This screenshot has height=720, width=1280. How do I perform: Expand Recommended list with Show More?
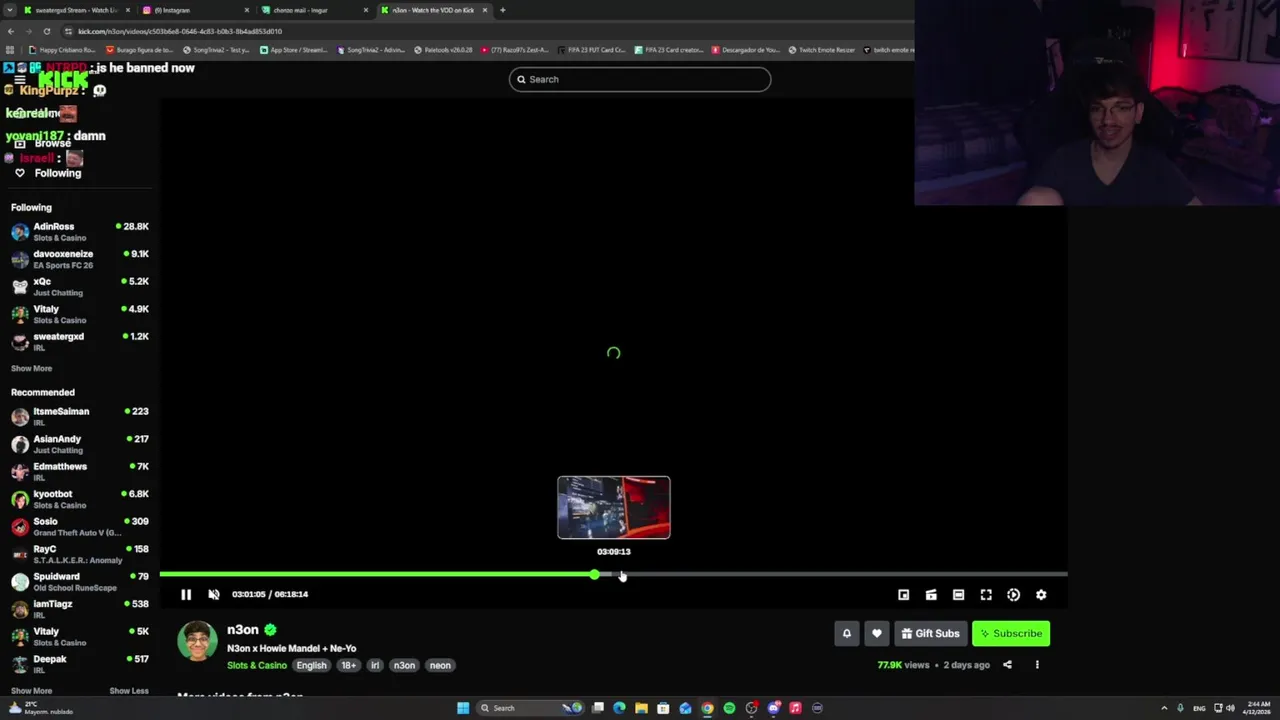pyautogui.click(x=31, y=691)
